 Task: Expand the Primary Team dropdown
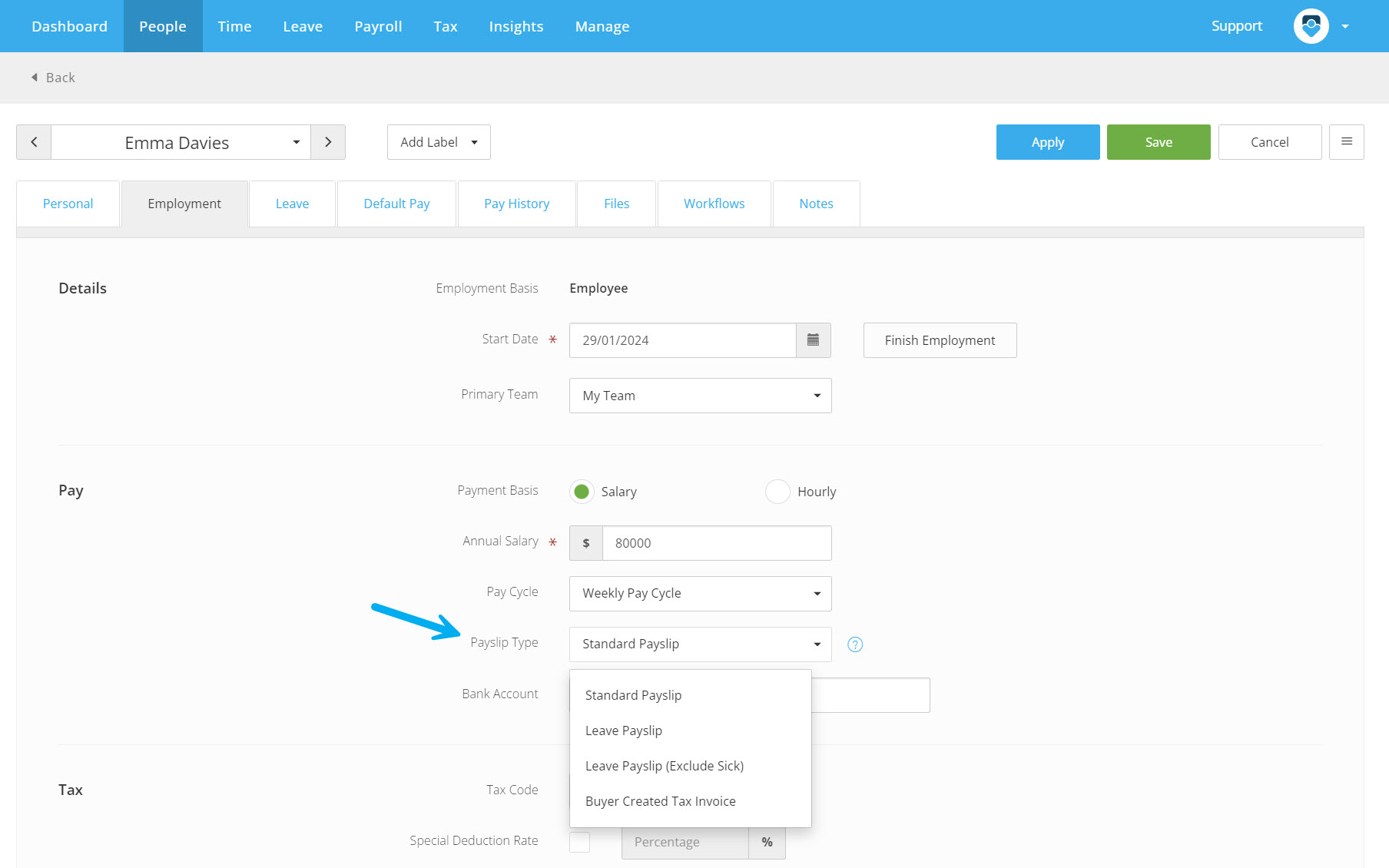pos(700,396)
